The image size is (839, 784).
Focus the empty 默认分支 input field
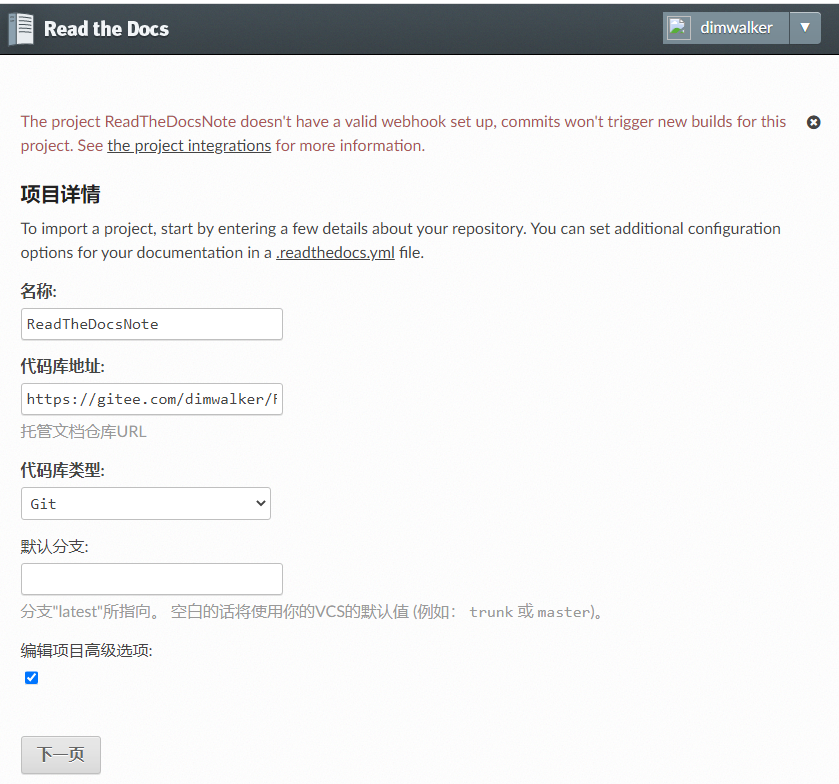coord(152,579)
